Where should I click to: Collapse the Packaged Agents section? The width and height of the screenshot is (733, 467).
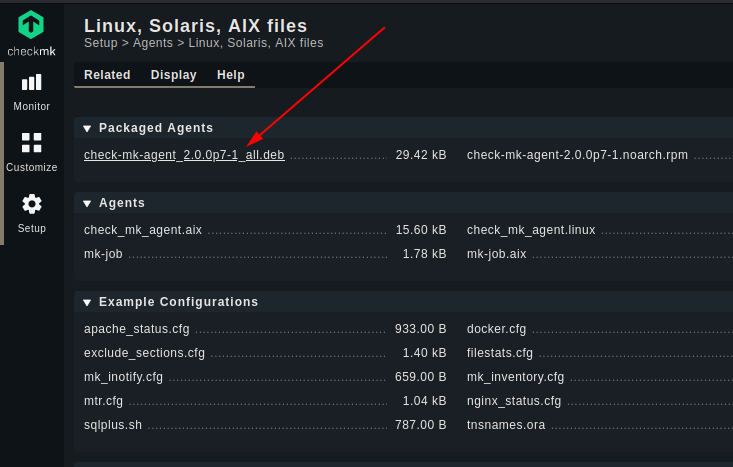(x=87, y=129)
